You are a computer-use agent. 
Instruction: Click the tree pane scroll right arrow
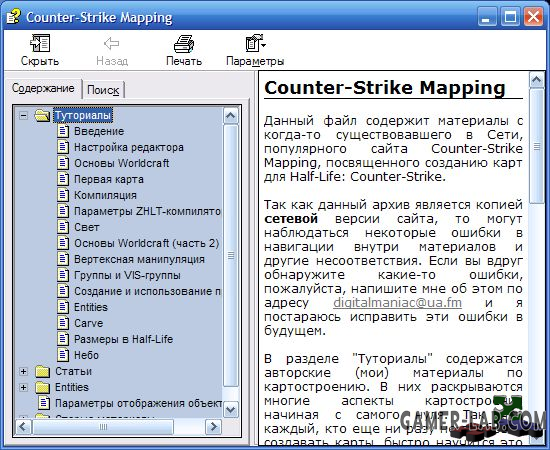213,427
